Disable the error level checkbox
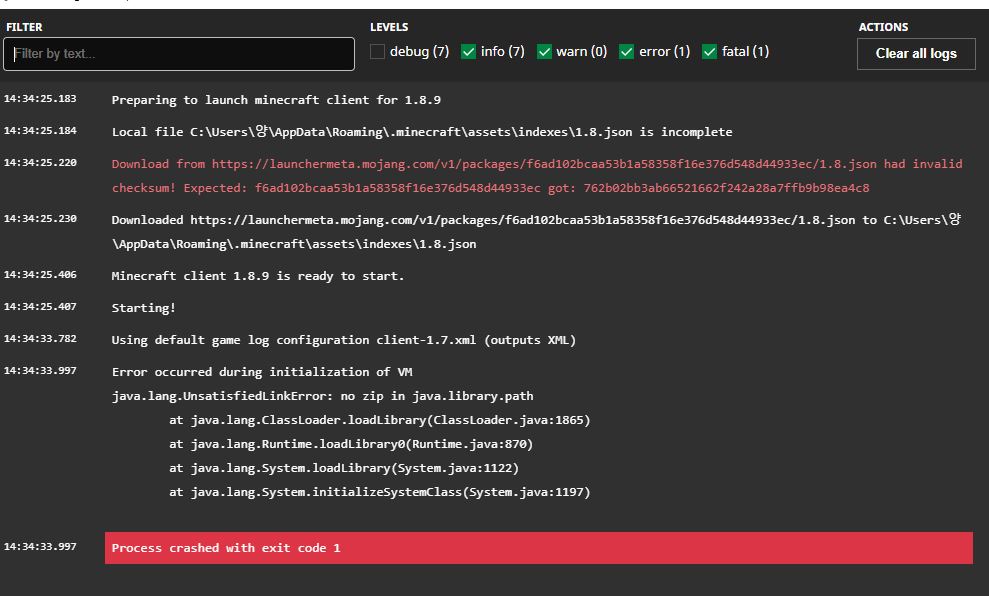Image resolution: width=989 pixels, height=596 pixels. (627, 52)
